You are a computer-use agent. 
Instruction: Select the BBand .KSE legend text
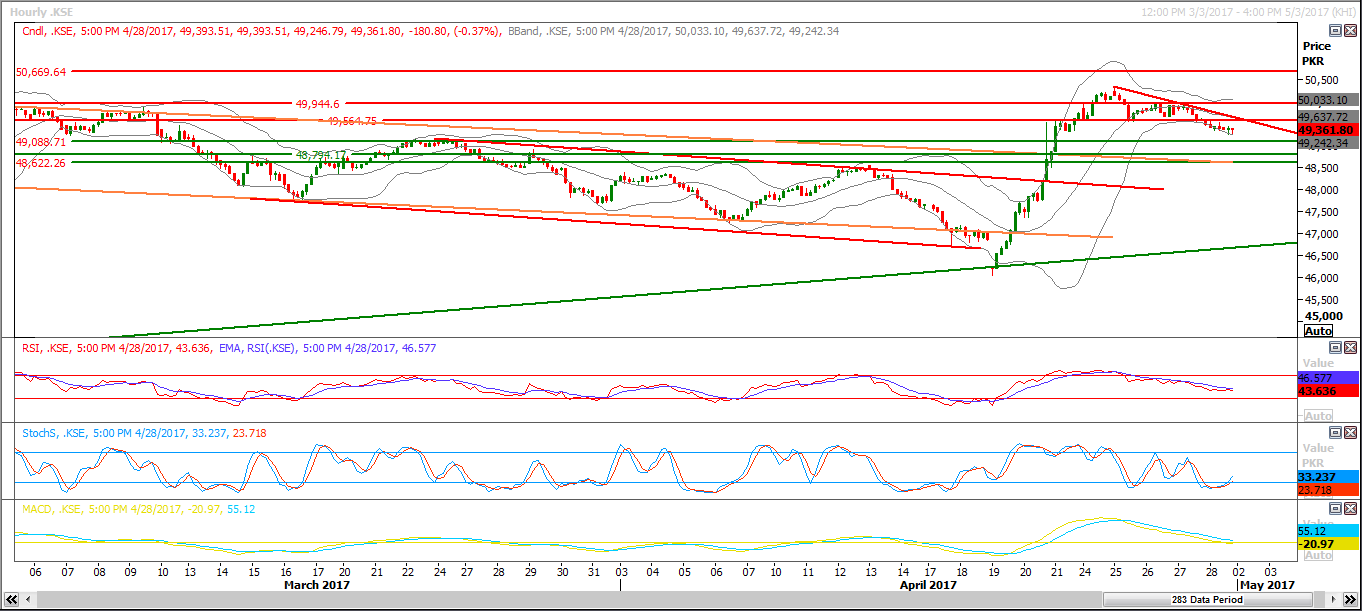673,31
